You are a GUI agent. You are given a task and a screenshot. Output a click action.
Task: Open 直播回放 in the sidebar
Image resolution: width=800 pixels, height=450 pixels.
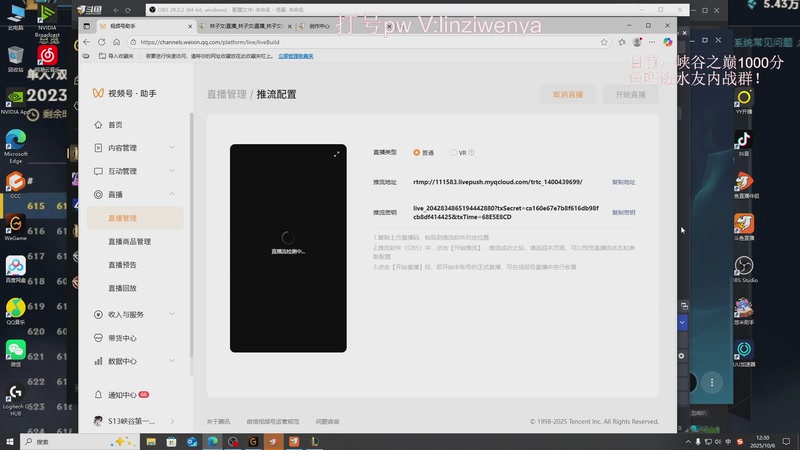[122, 288]
